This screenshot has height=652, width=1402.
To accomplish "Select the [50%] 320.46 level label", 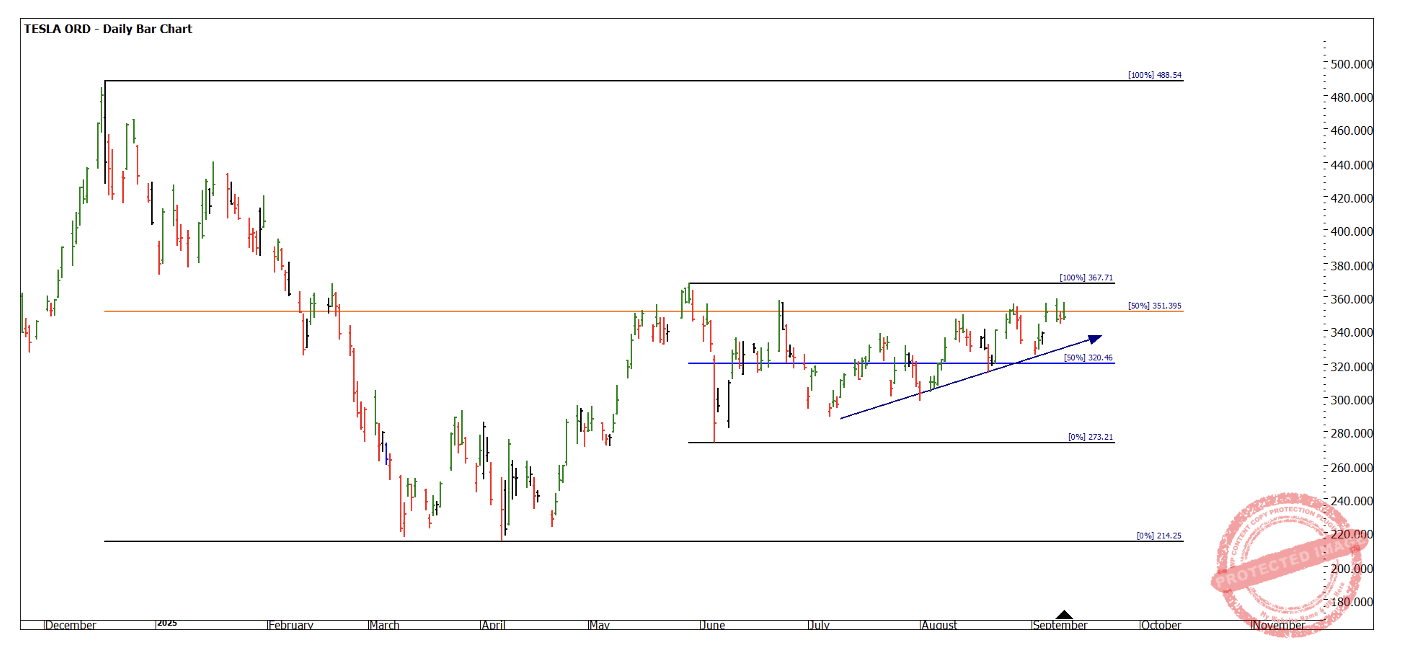I will (1085, 357).
